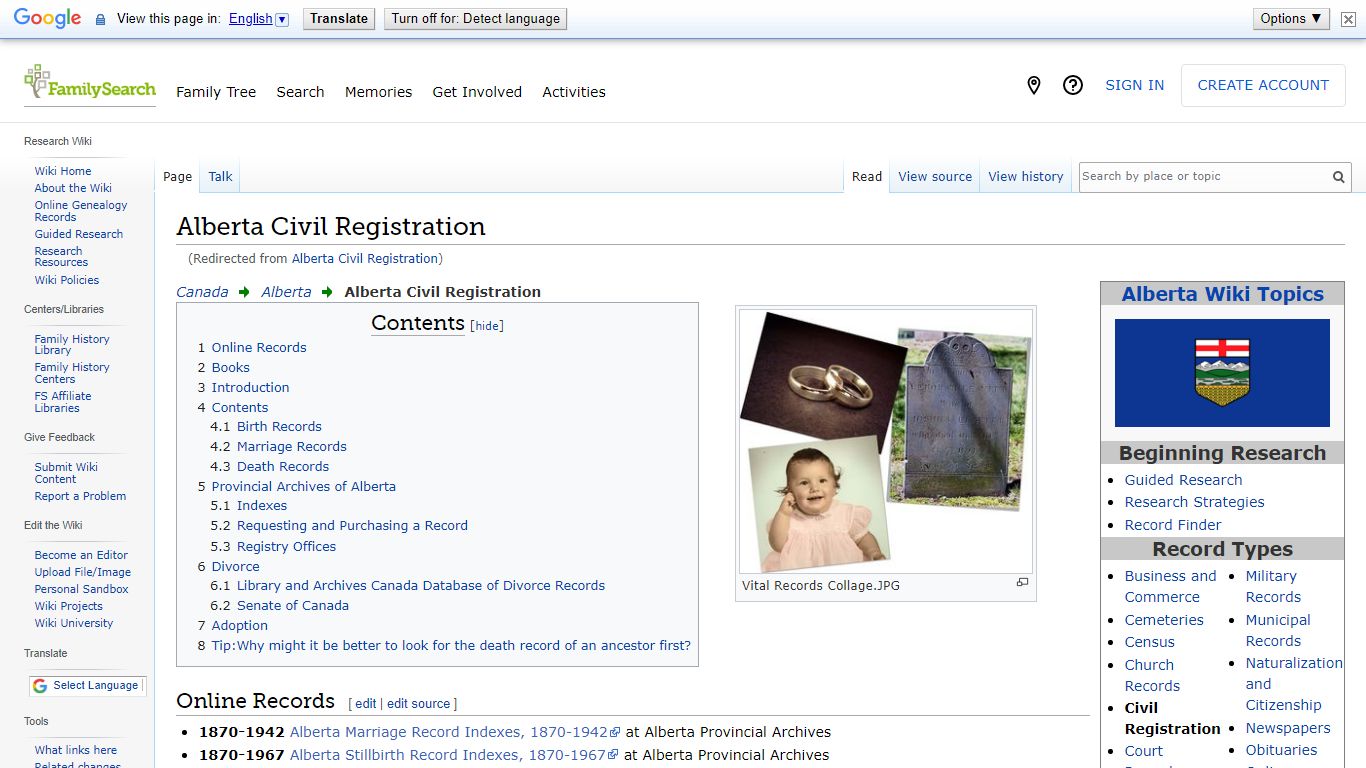Open the location pin icon in header

(x=1034, y=86)
